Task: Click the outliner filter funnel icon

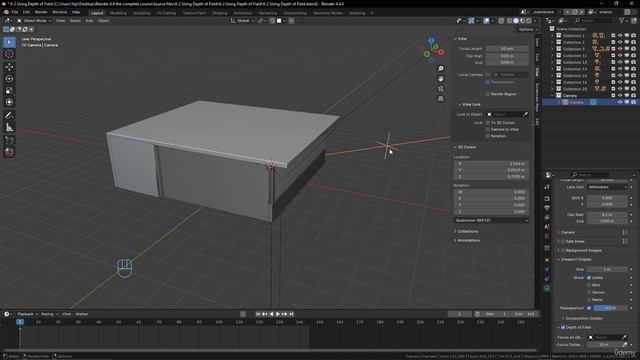Action: pyautogui.click(x=621, y=20)
